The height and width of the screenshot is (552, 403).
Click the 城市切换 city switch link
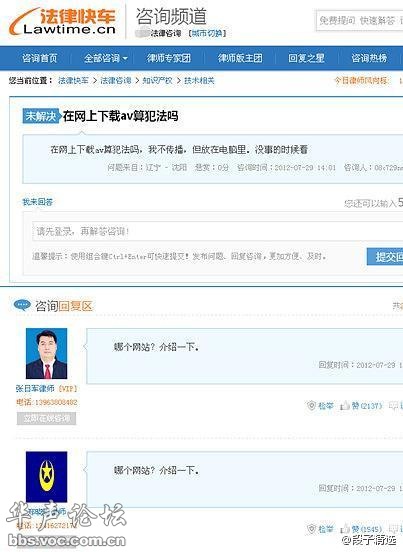click(208, 33)
